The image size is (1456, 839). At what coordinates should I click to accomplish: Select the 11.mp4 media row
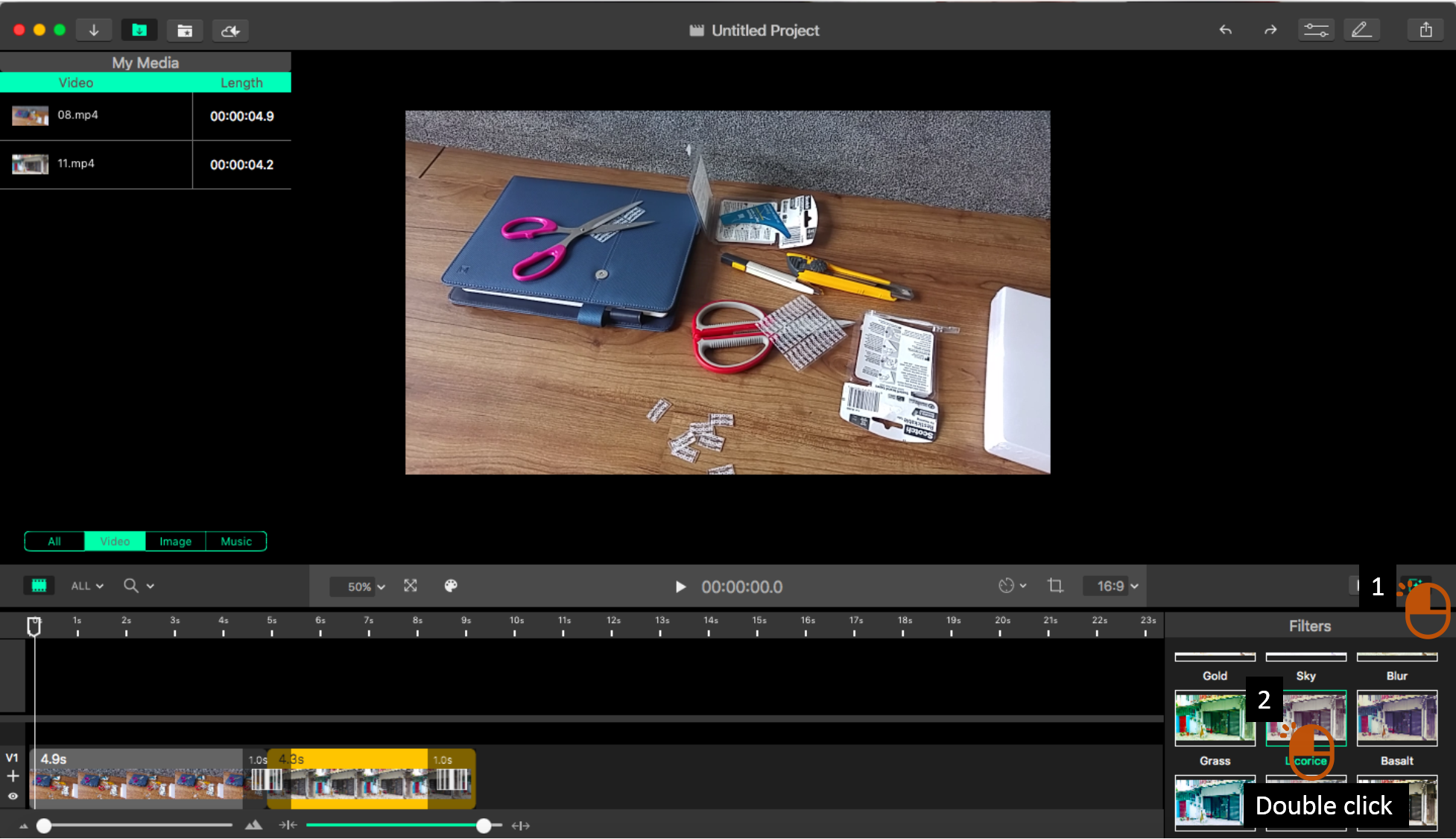point(145,165)
